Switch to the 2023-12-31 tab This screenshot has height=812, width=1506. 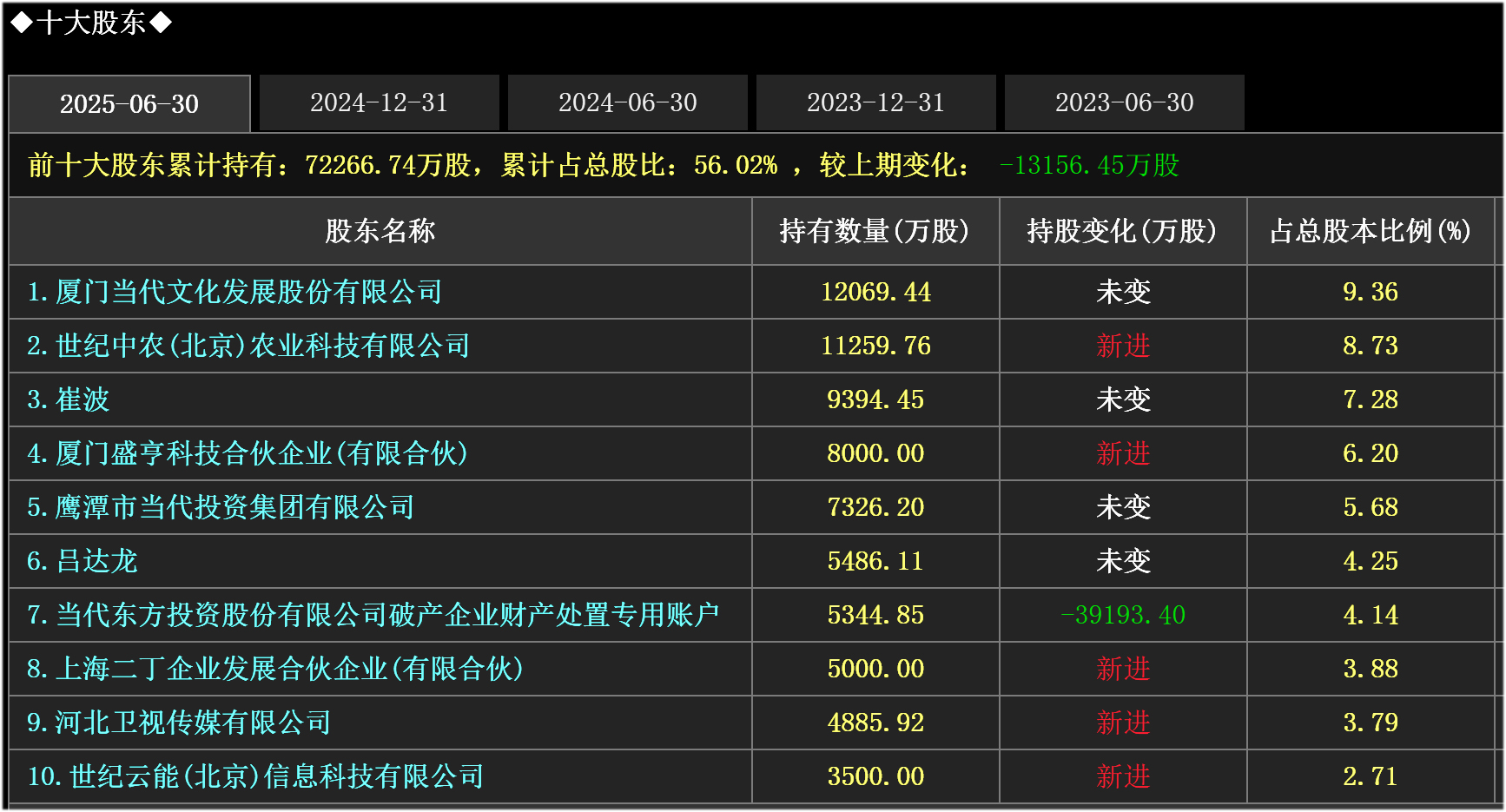tap(875, 102)
